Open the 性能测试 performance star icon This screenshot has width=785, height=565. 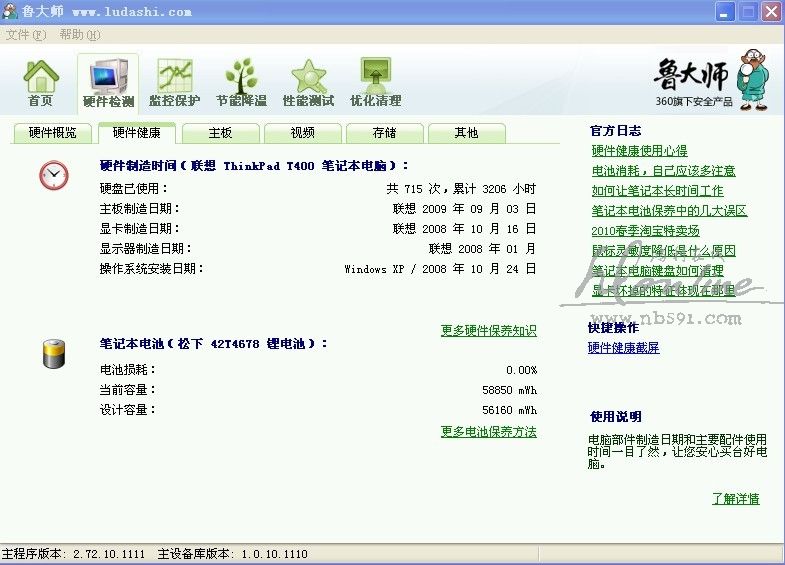click(x=308, y=83)
